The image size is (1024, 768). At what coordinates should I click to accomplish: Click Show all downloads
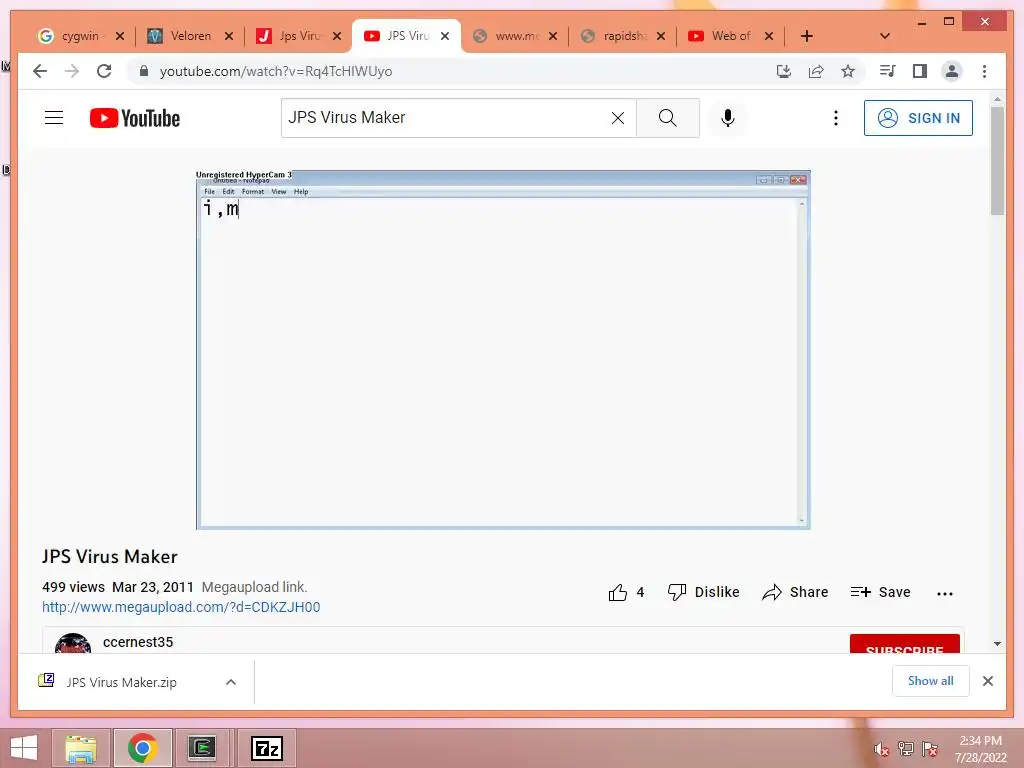(931, 680)
